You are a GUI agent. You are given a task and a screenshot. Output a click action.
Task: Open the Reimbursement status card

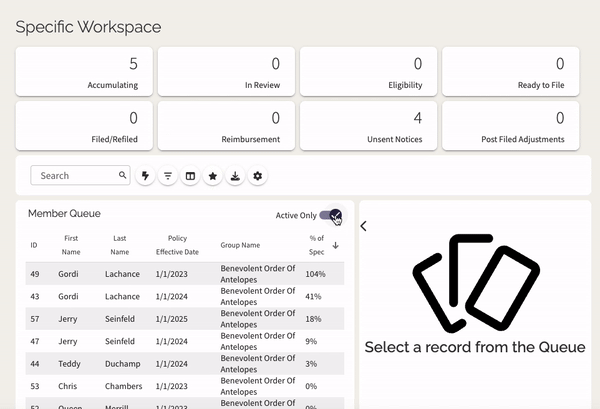[227, 126]
